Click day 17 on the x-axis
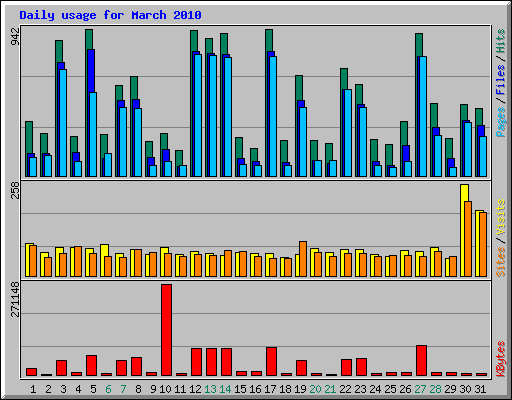512x400 pixels. pos(270,389)
